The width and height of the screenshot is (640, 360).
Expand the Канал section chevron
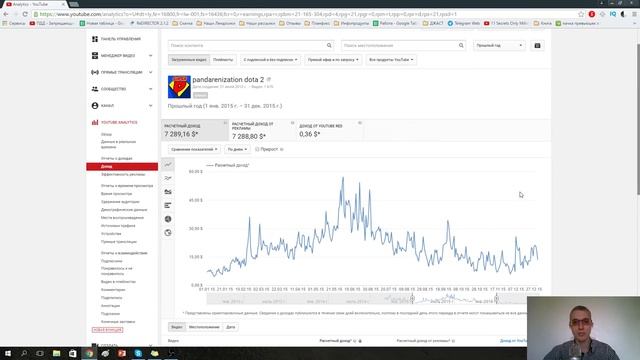[151, 106]
